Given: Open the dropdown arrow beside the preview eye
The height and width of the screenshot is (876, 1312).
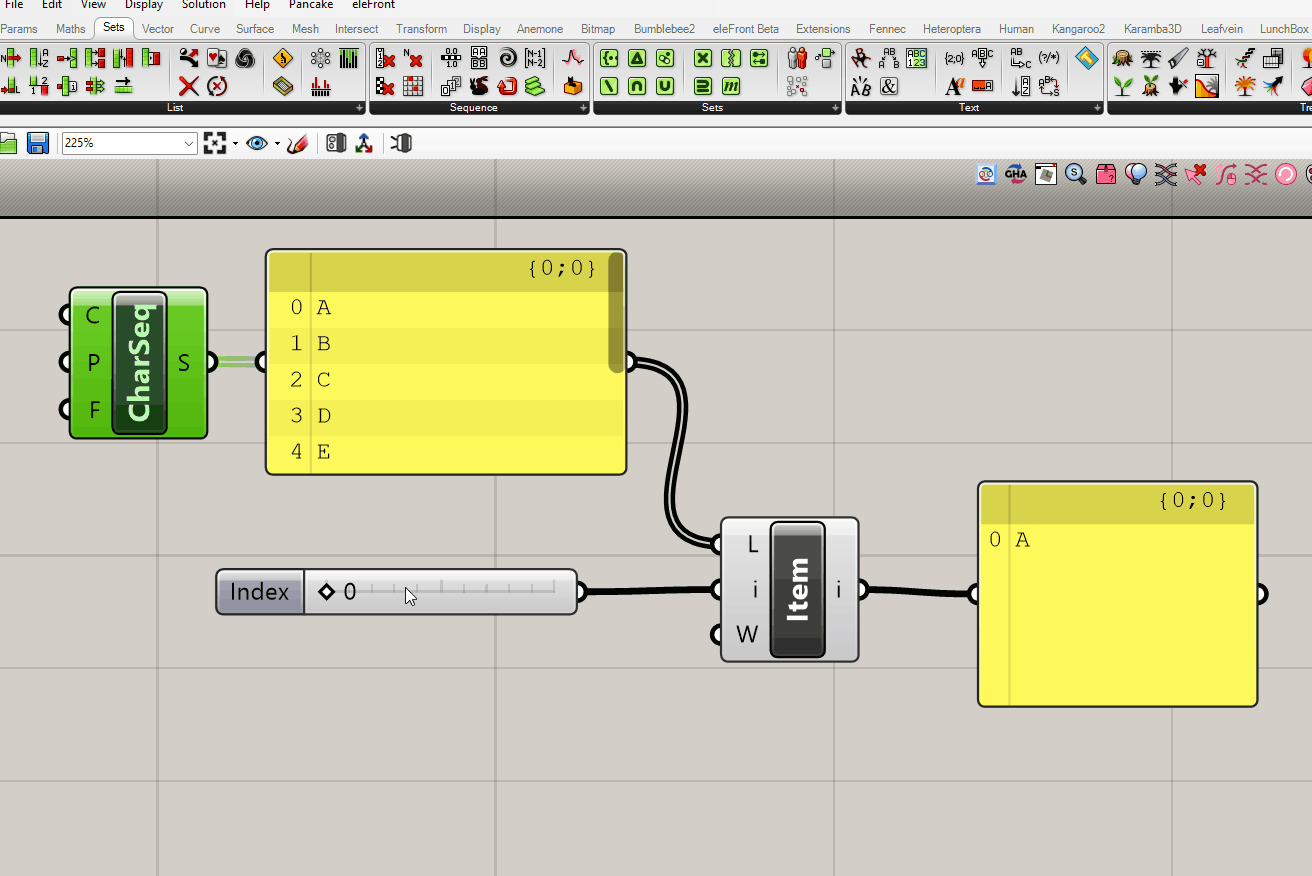Looking at the screenshot, I should 277,144.
